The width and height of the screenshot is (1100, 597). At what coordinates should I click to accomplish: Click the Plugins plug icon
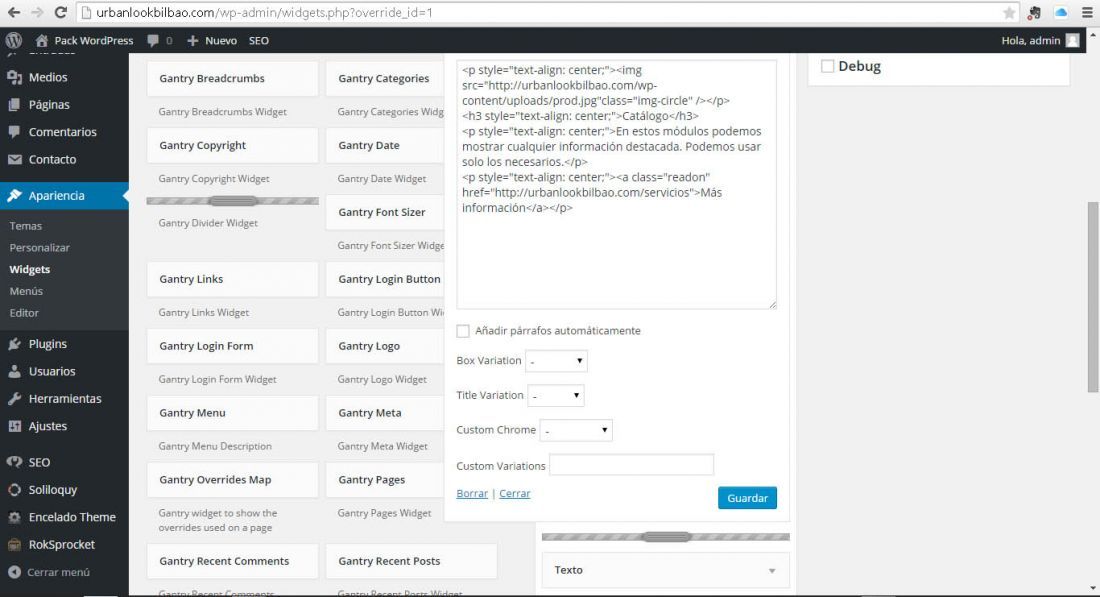tap(14, 344)
